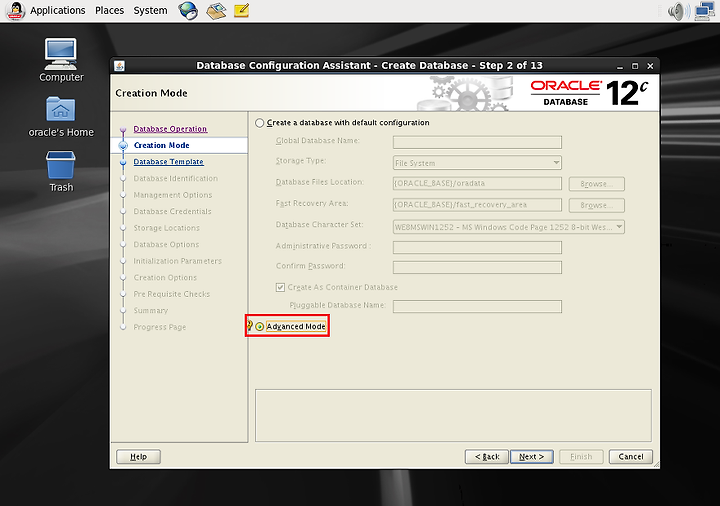Minimize the Database Configuration Assistant window
This screenshot has height=506, width=720.
620,66
